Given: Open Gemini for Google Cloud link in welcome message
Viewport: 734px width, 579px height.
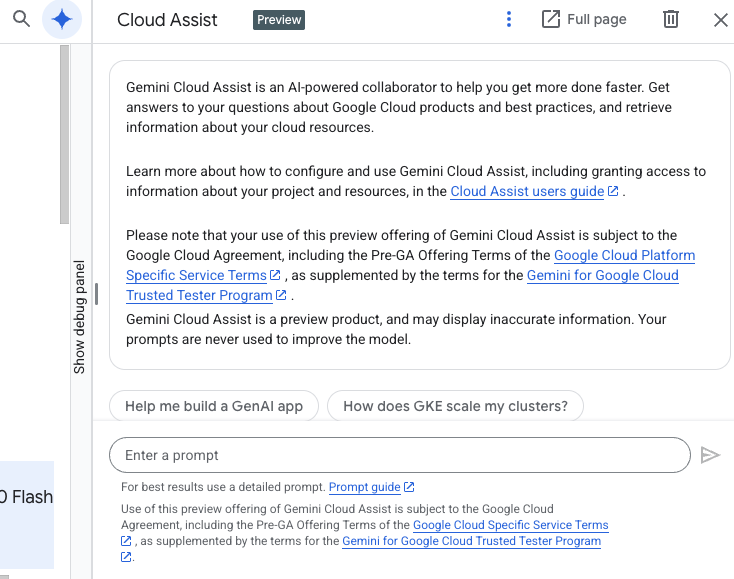Looking at the screenshot, I should pos(602,276).
